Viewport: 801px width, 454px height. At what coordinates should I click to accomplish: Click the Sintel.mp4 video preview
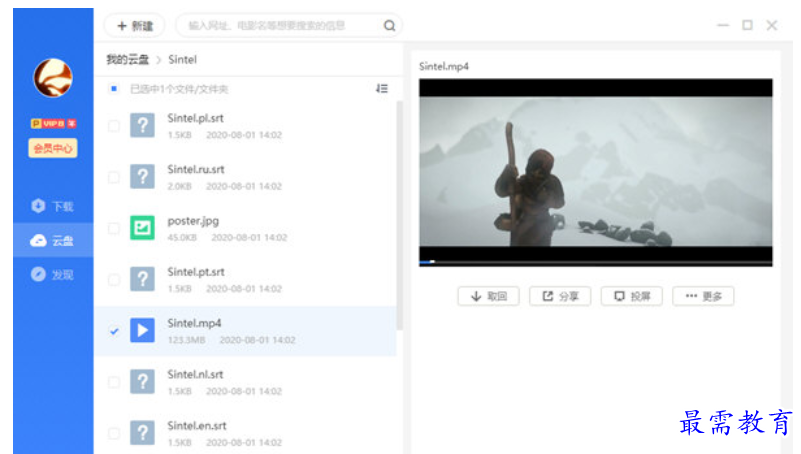[596, 172]
